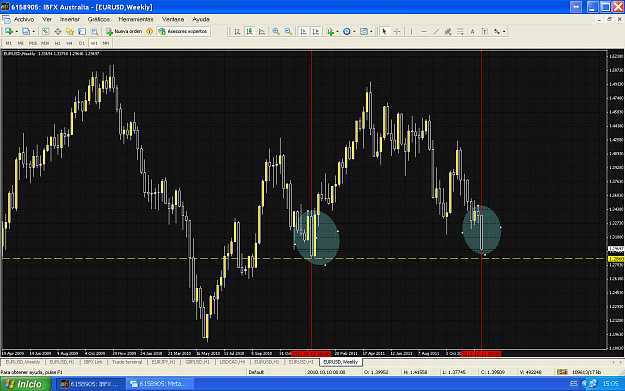The image size is (625, 391).
Task: Select the equidistant channel tool
Action: (448, 31)
